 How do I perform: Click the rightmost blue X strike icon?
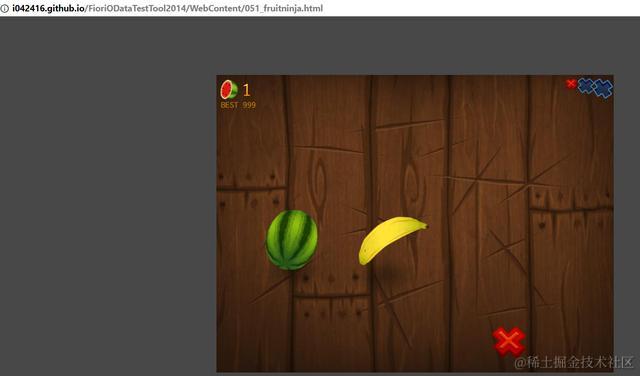tap(603, 88)
